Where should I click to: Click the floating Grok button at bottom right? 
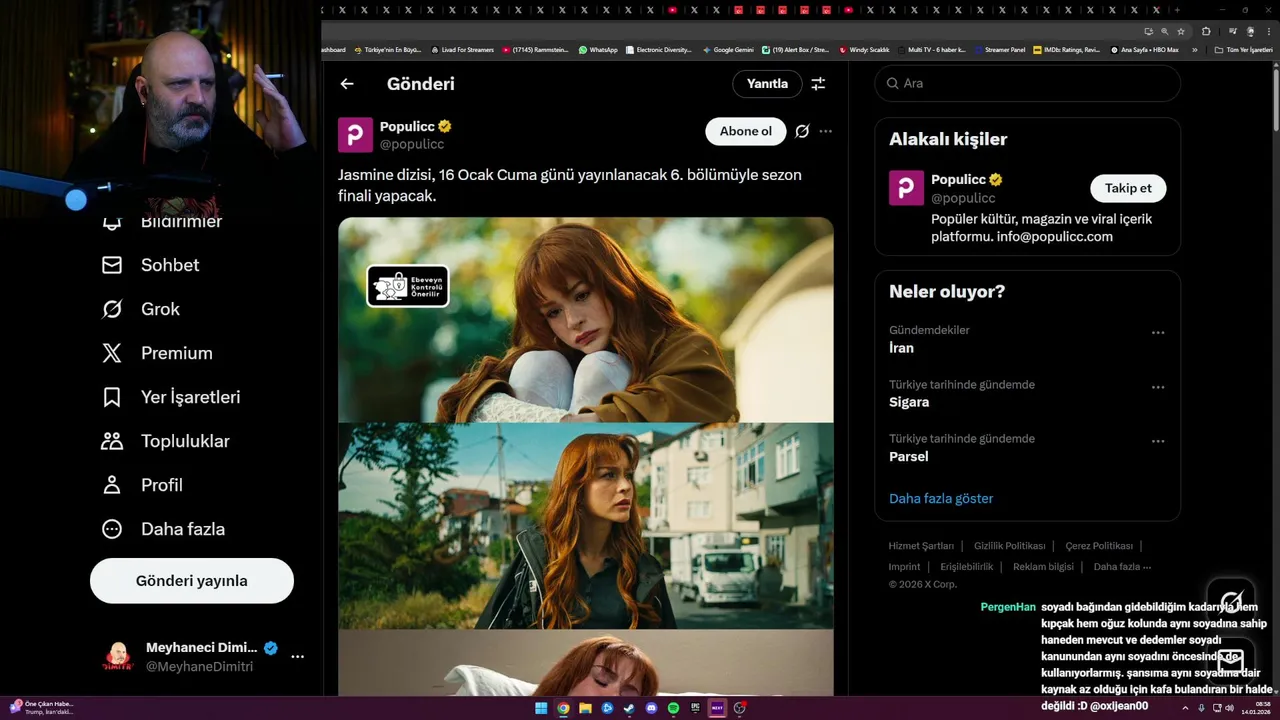pos(1231,602)
